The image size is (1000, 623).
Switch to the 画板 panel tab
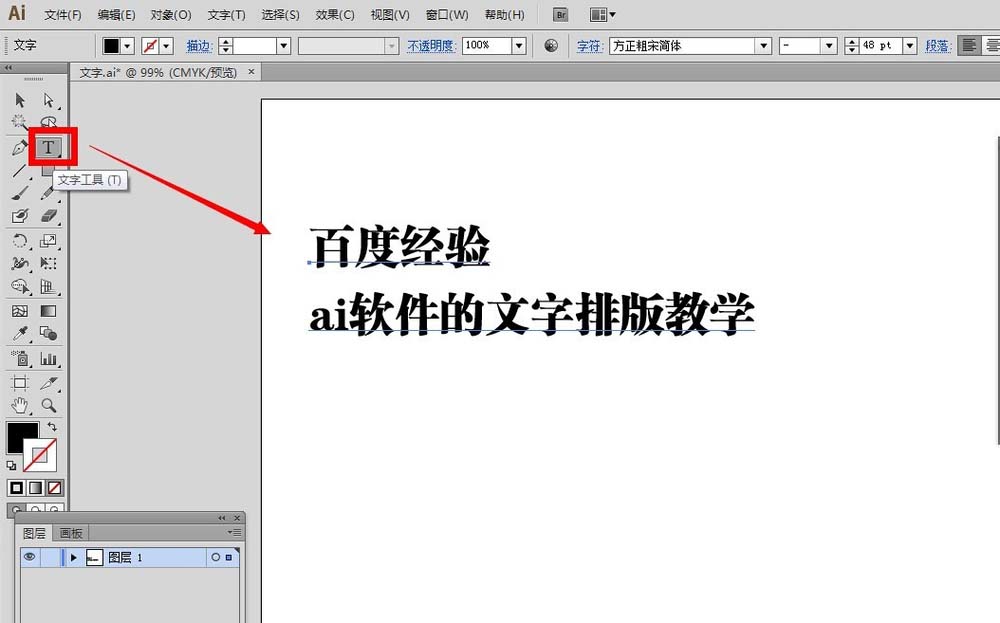(x=71, y=533)
